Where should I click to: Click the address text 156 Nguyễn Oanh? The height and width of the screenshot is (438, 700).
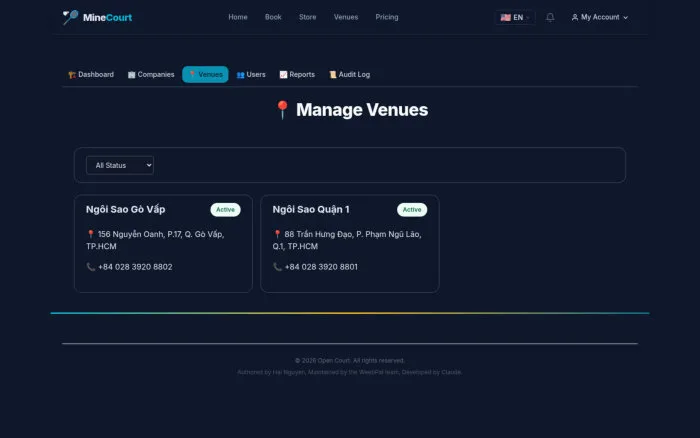tap(155, 240)
